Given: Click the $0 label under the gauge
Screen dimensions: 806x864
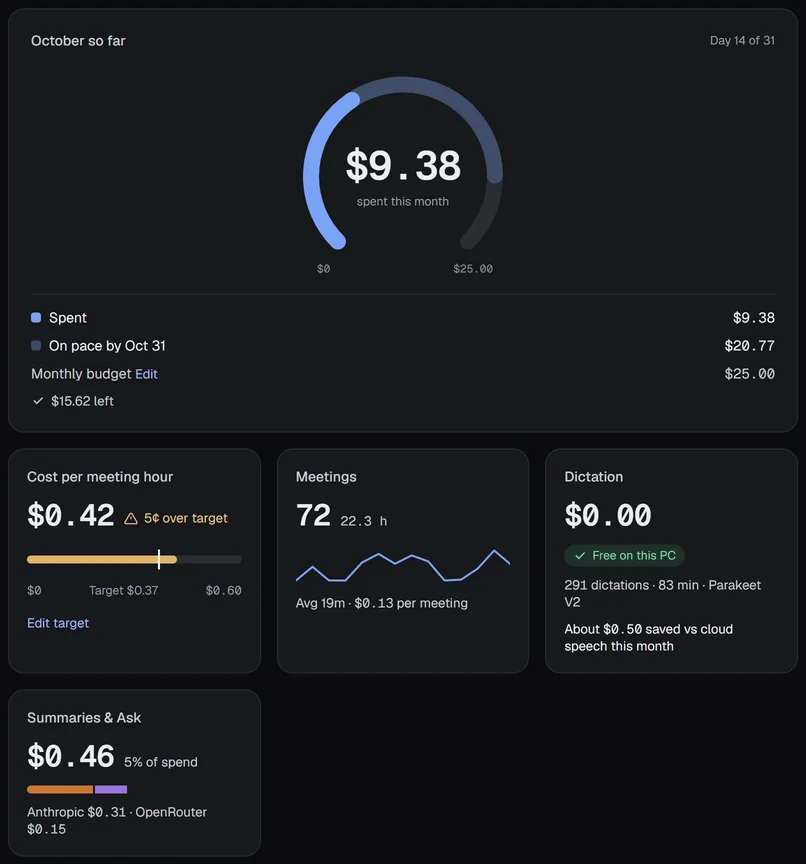Looking at the screenshot, I should click(323, 269).
